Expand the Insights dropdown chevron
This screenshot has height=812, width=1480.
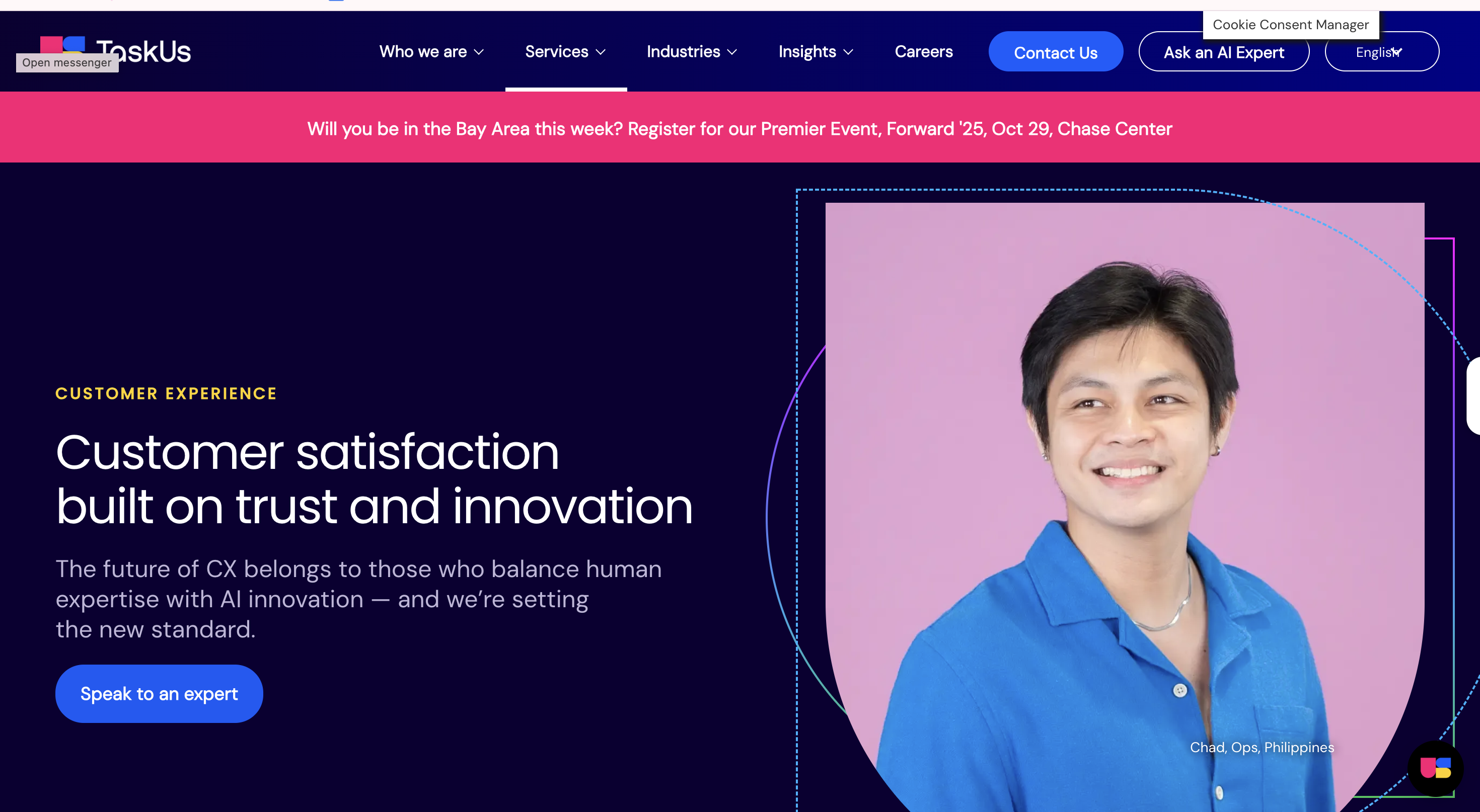pyautogui.click(x=849, y=53)
